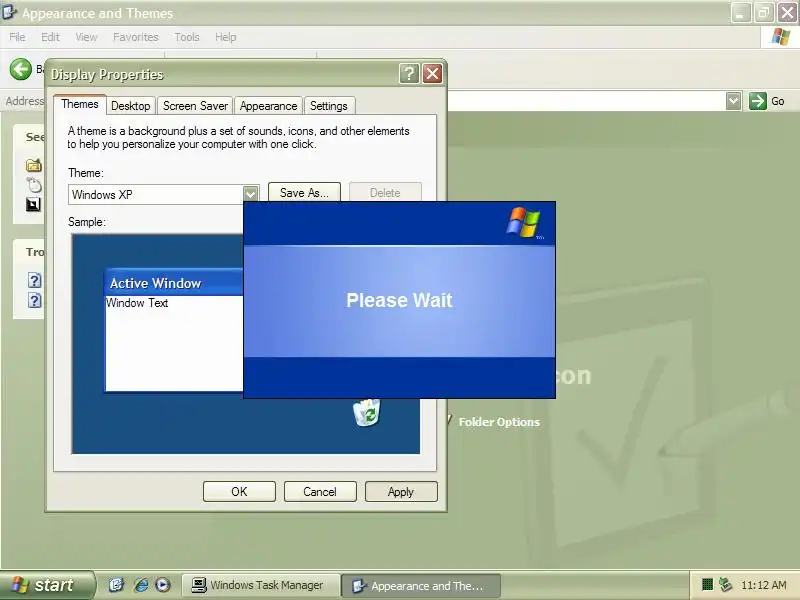Click the Start button
Image resolution: width=800 pixels, height=600 pixels.
pyautogui.click(x=47, y=585)
